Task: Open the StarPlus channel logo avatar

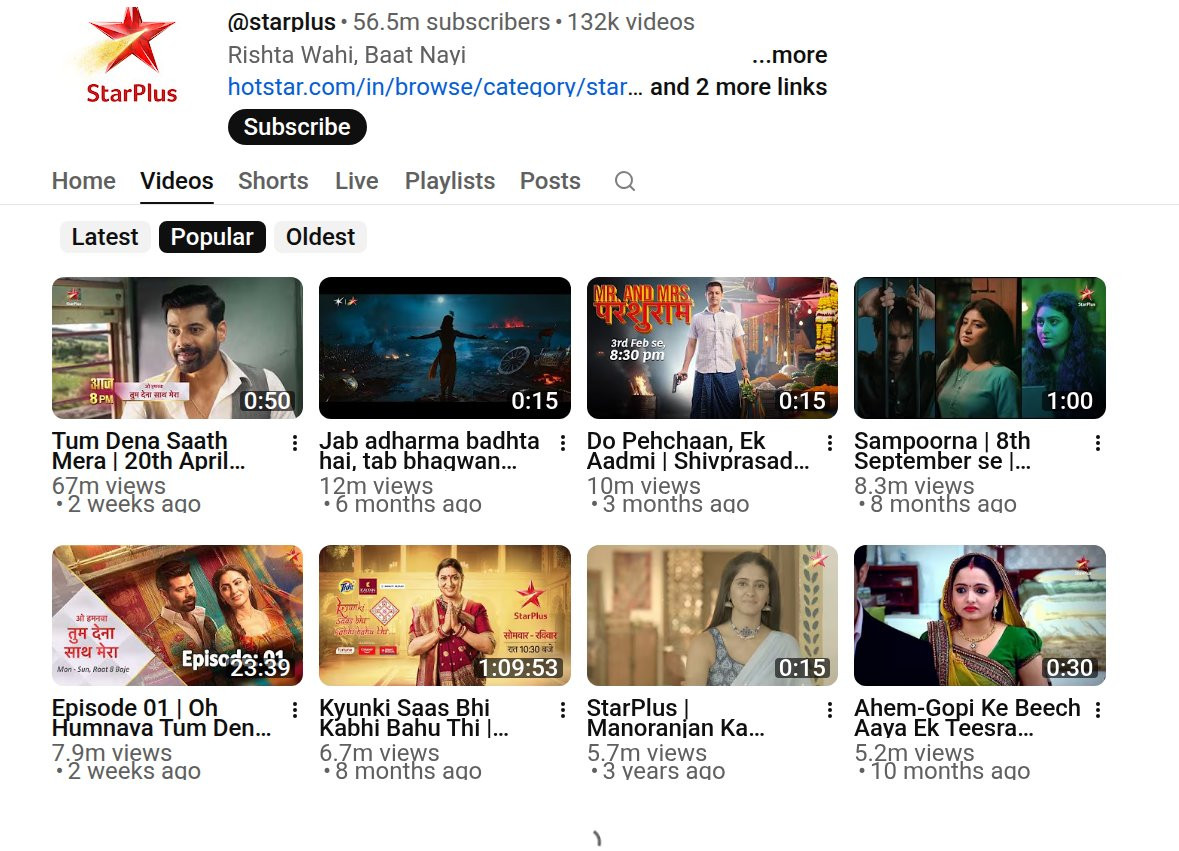Action: point(132,55)
